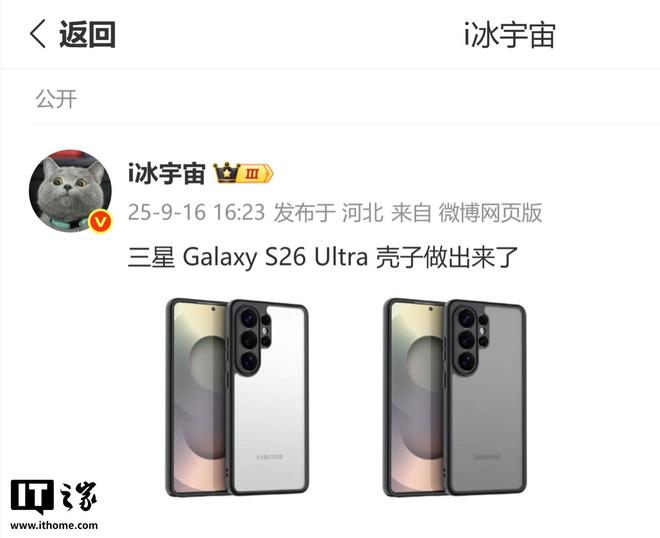Viewport: 660px width, 538px height.
Task: Tap the 发布于 河北 location text
Action: pyautogui.click(x=328, y=212)
